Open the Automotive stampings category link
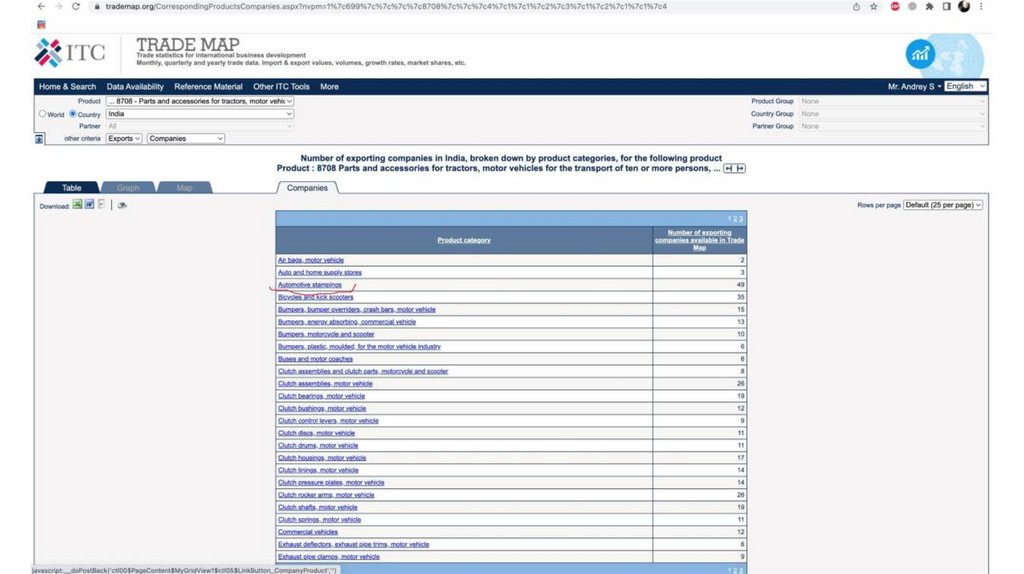The height and width of the screenshot is (574, 1024). point(310,285)
